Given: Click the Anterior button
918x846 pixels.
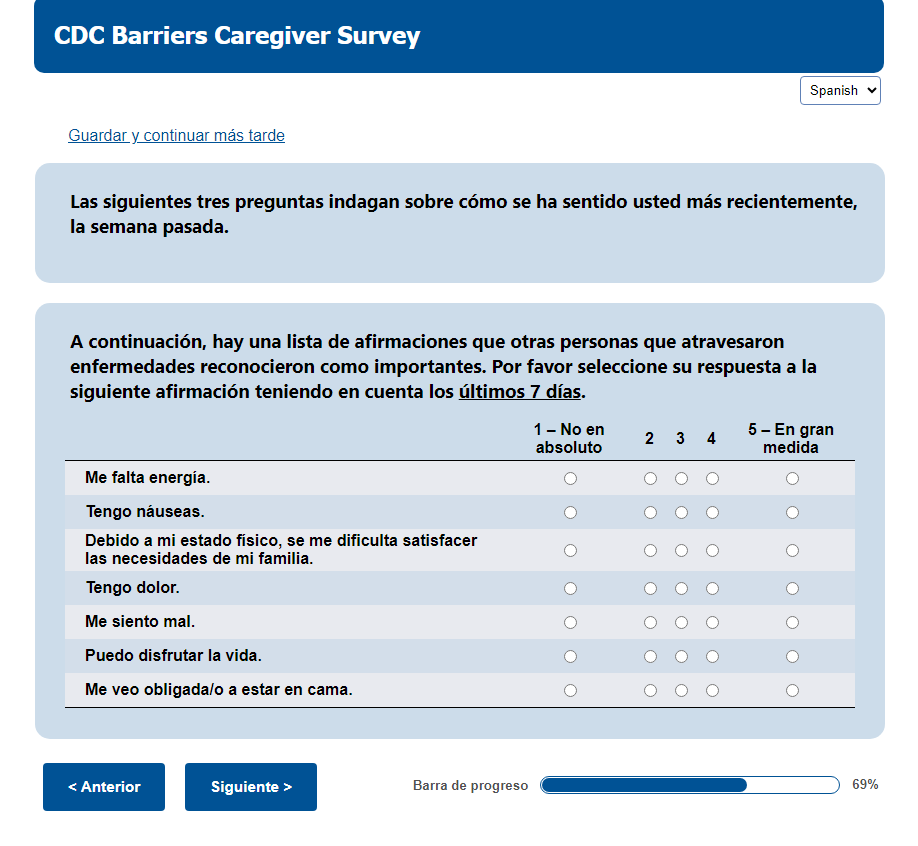Looking at the screenshot, I should coord(104,787).
